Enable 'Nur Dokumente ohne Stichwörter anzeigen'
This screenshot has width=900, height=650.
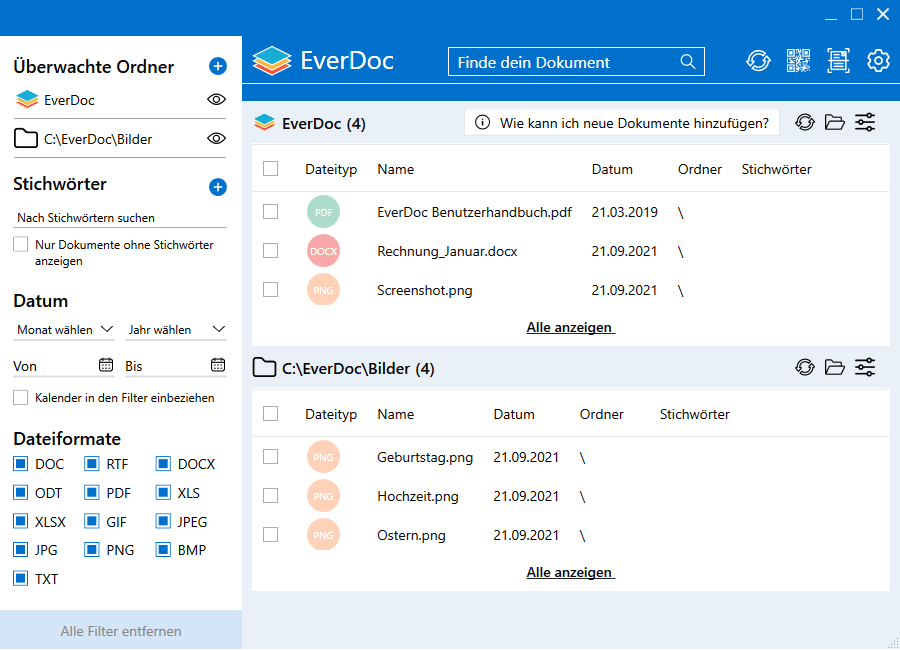(x=21, y=245)
